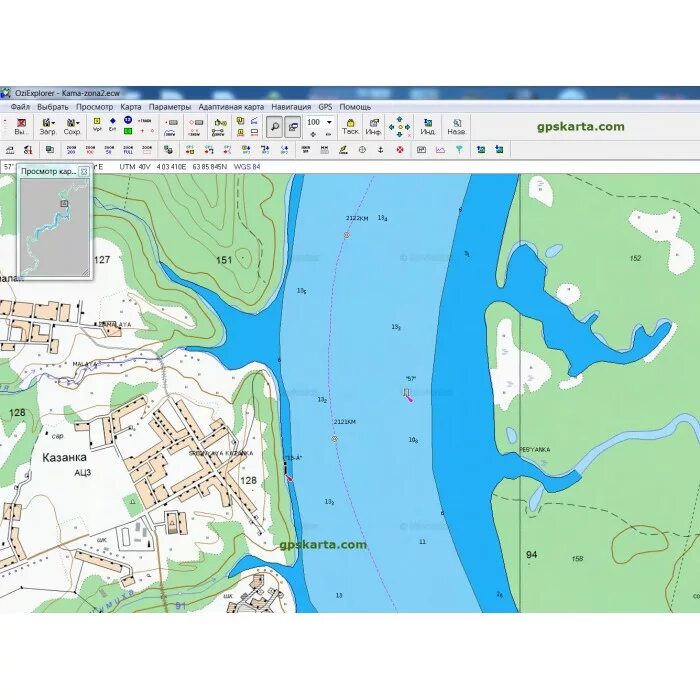The image size is (700, 700).
Task: Open the Выбрать menu
Action: pos(53,107)
